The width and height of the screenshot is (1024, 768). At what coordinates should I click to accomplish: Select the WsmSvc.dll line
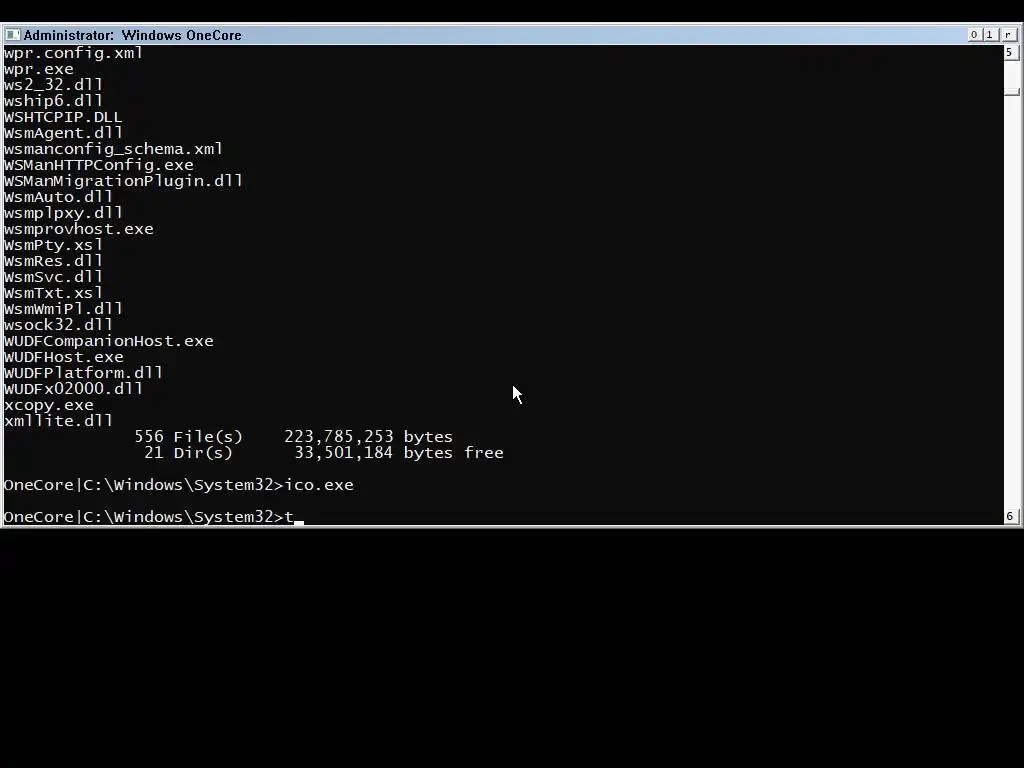coord(54,277)
